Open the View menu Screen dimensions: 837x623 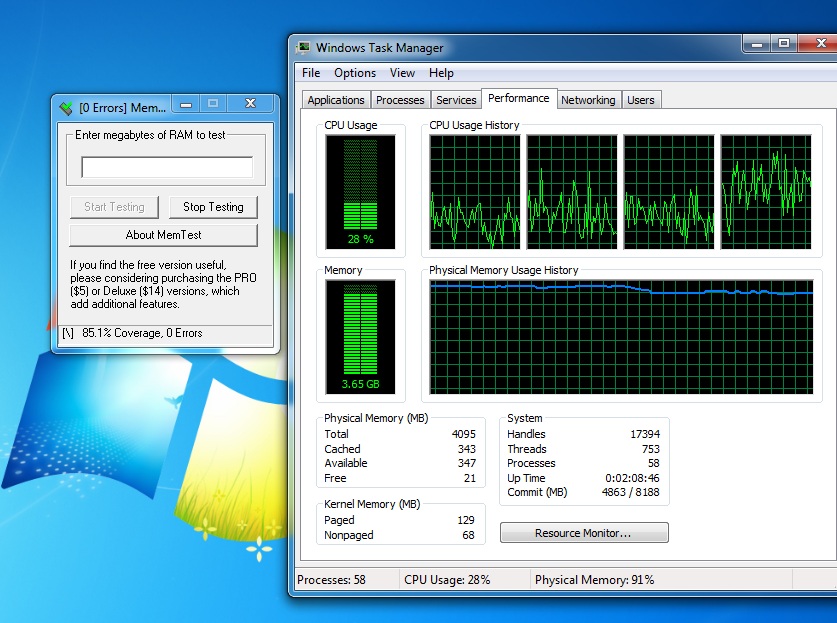pos(402,73)
